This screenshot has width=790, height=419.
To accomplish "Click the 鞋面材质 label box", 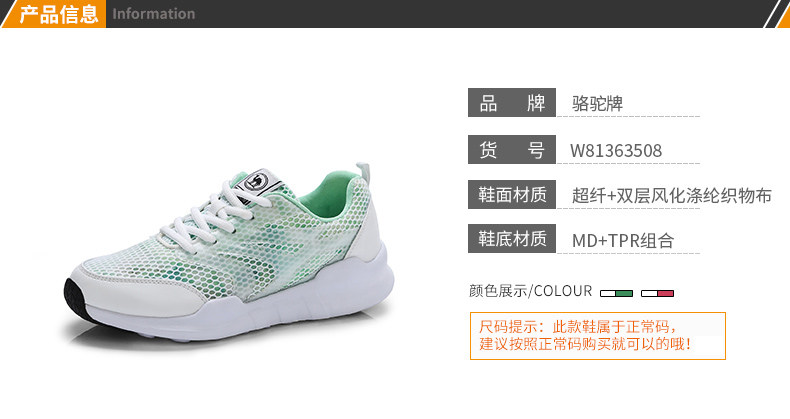I will (x=512, y=194).
